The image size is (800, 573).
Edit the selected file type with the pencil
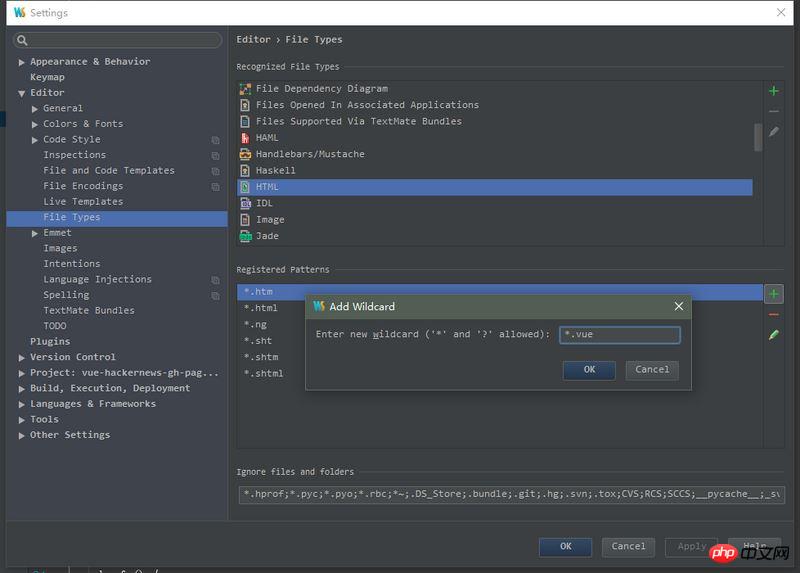coord(773,132)
